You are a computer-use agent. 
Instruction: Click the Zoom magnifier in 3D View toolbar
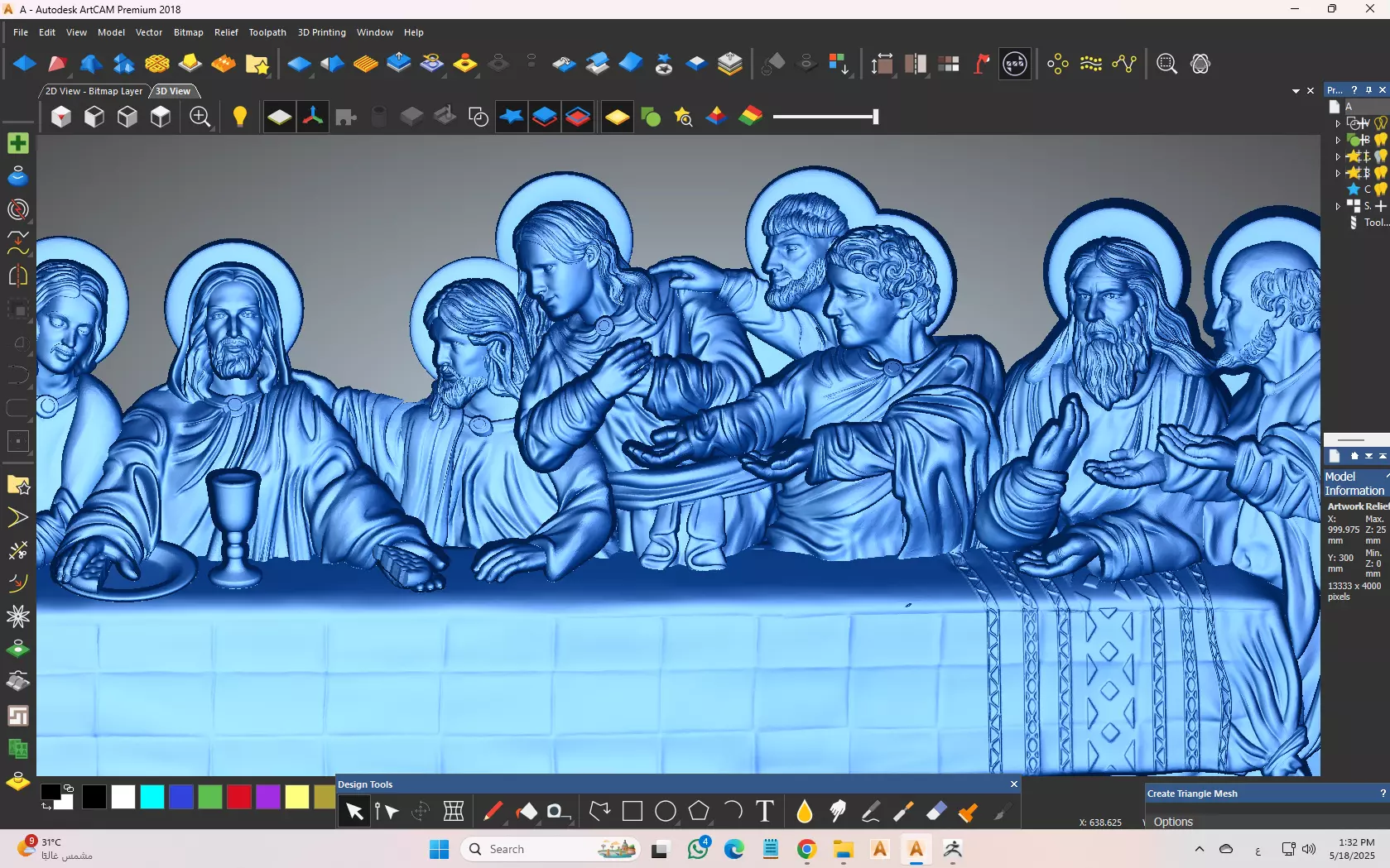click(x=200, y=117)
